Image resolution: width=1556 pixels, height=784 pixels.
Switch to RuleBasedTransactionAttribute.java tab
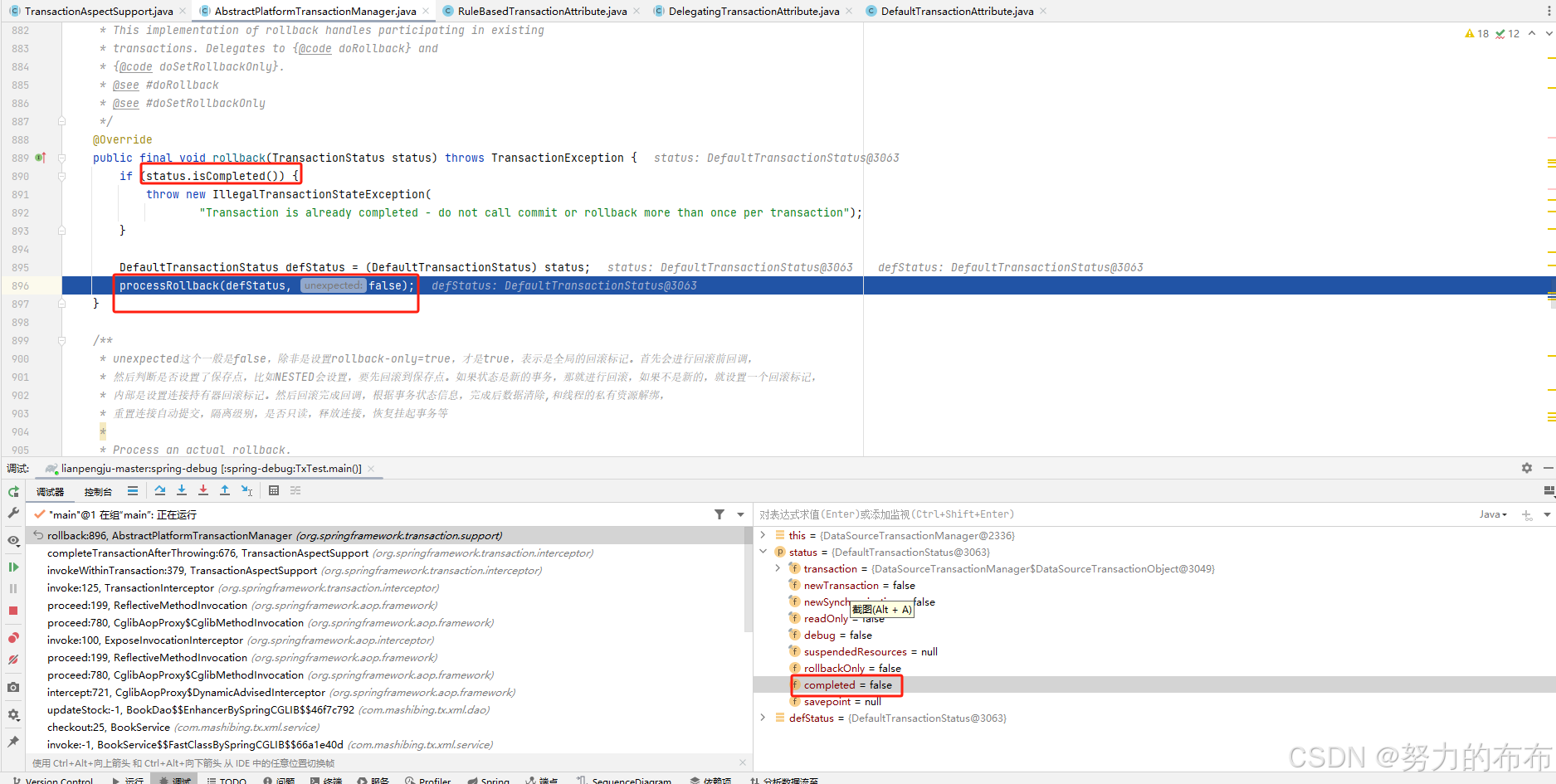click(542, 11)
